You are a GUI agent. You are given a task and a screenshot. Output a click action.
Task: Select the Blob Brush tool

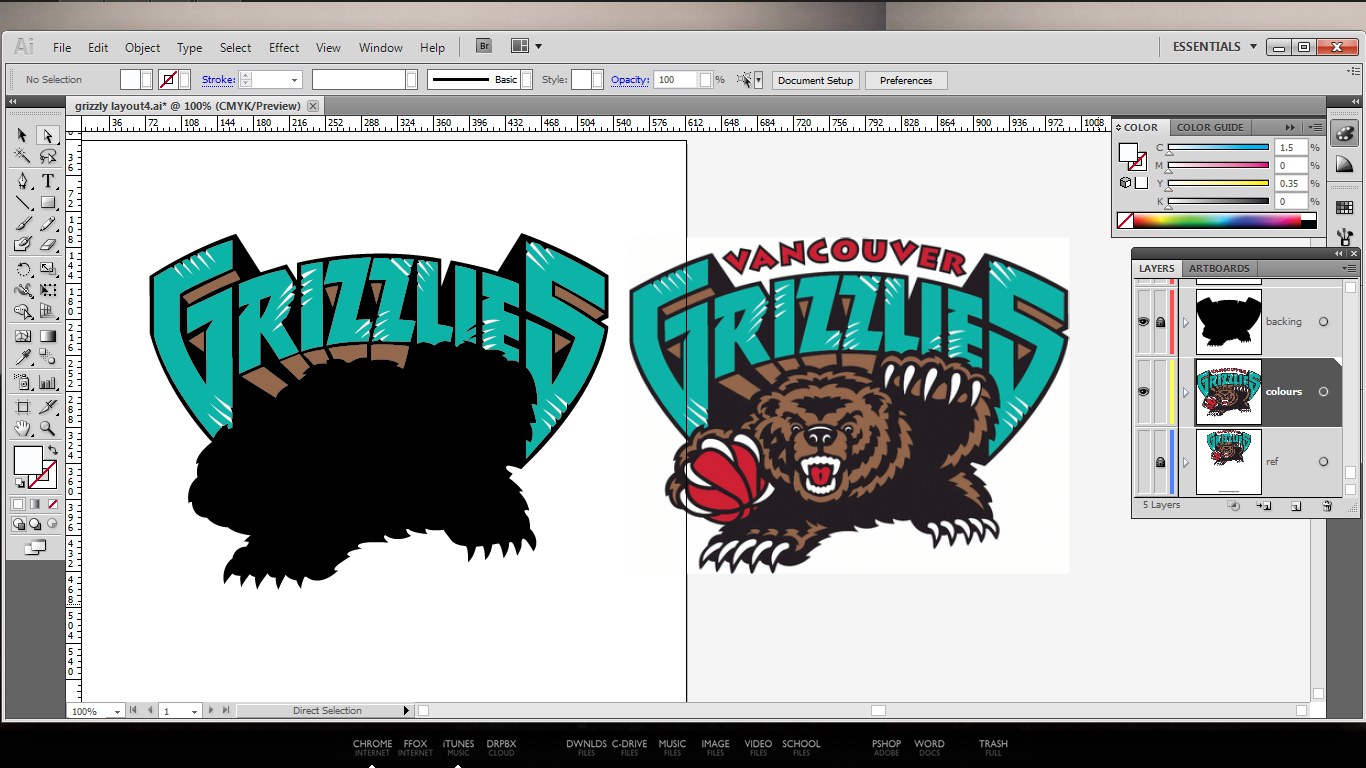[22, 244]
